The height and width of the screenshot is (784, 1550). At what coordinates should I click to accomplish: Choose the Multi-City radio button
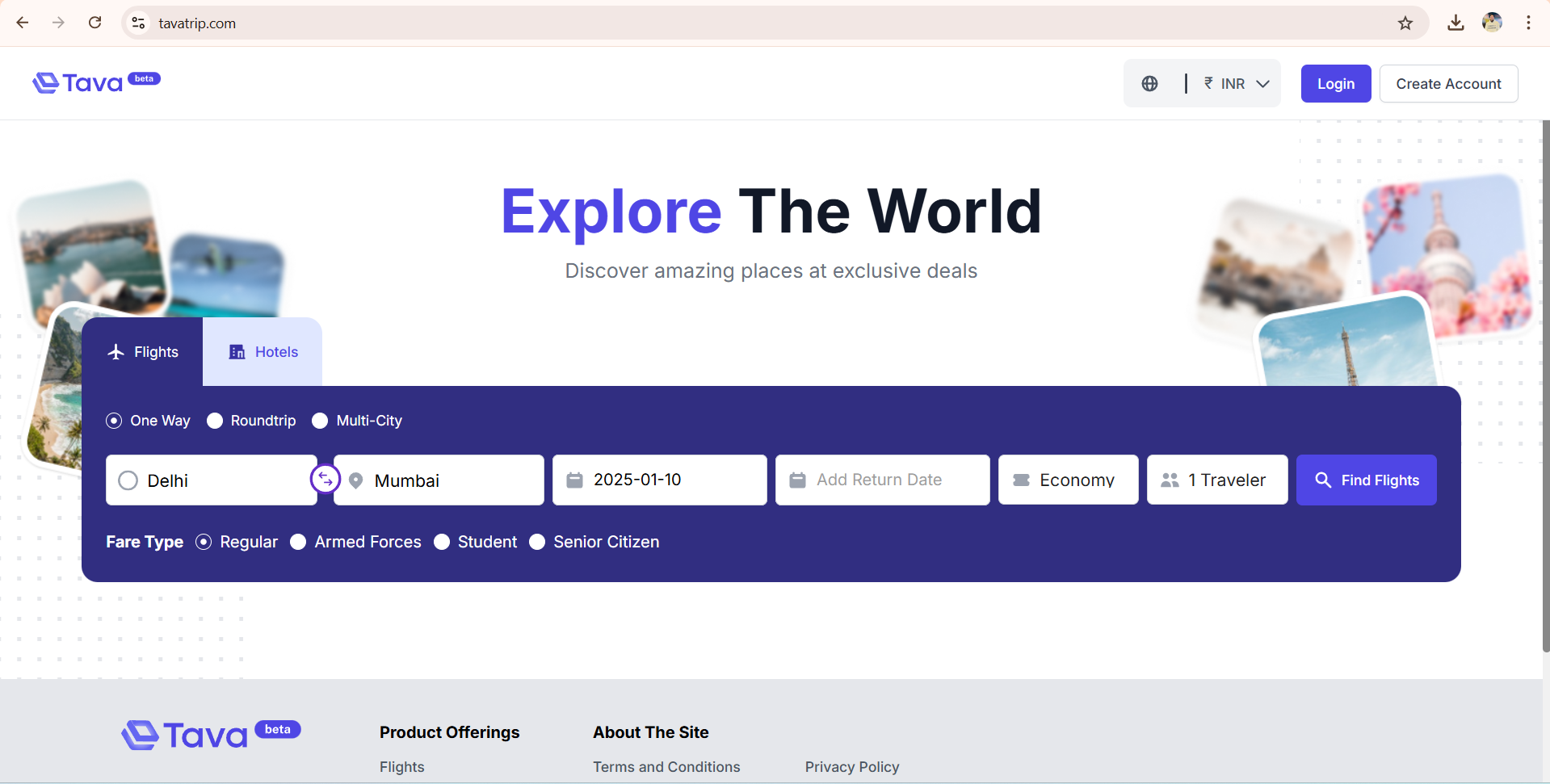coord(321,421)
